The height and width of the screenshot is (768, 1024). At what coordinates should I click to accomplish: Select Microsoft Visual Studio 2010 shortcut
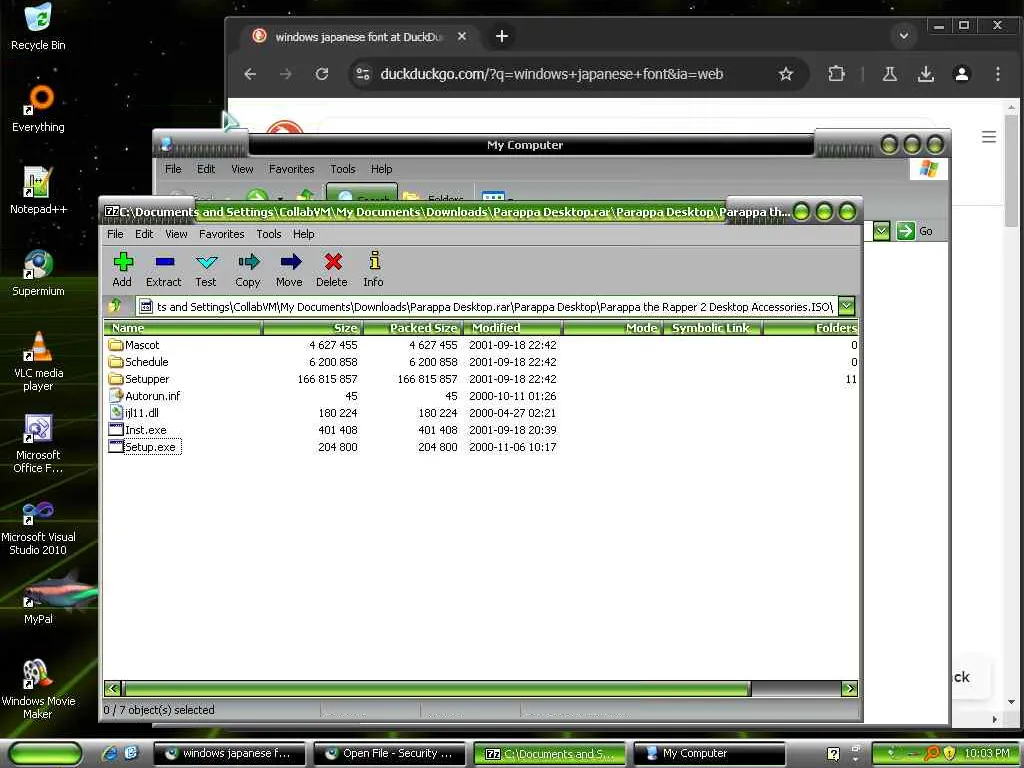tap(38, 526)
